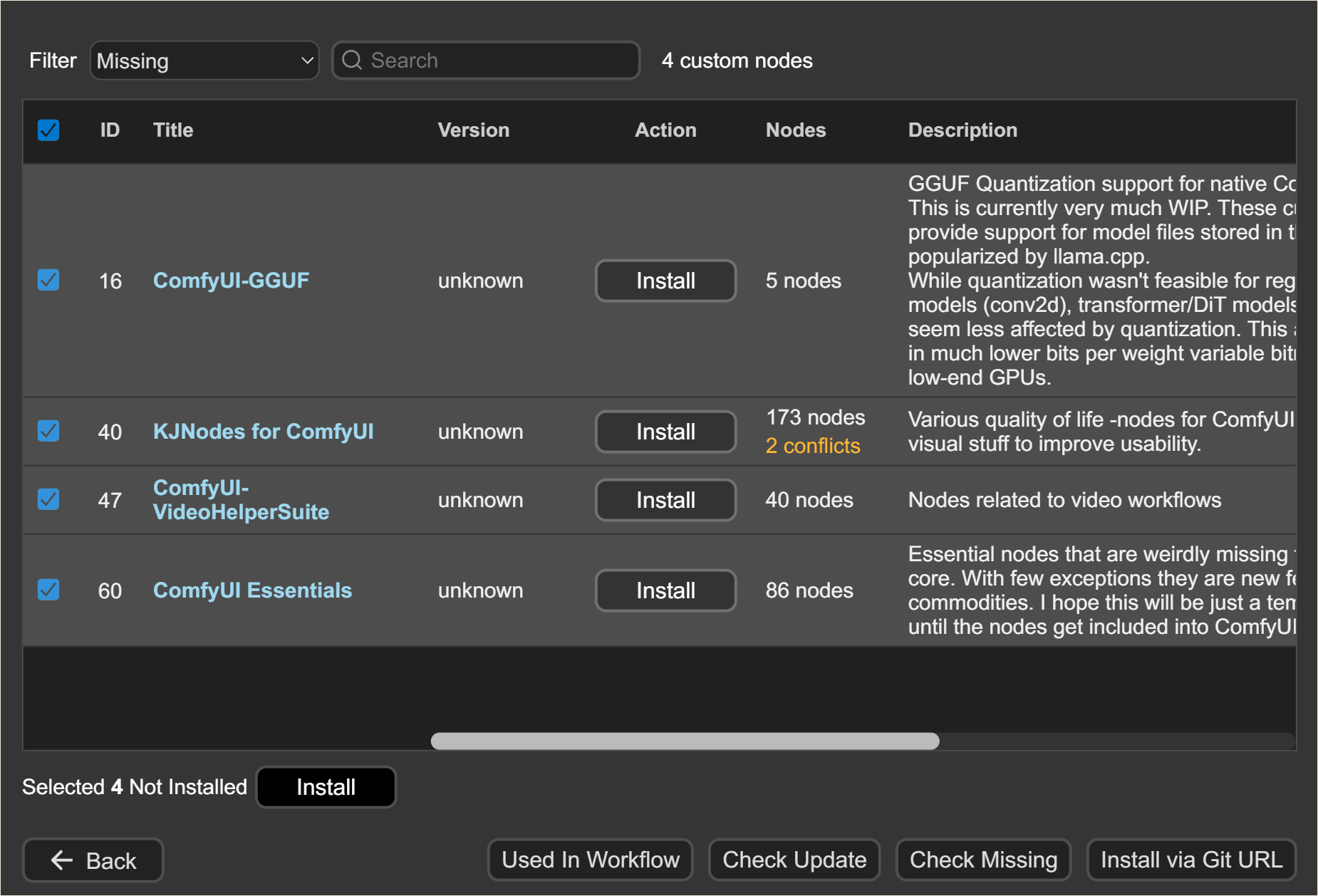Sort by the Action column header
Viewport: 1318px width, 896px height.
coord(665,130)
